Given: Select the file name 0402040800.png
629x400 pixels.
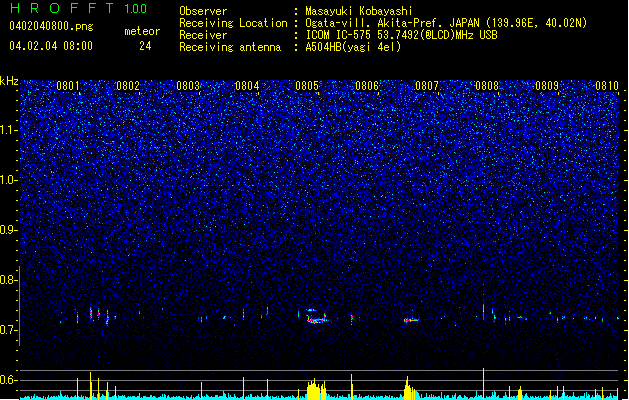Looking at the screenshot, I should 51,26.
